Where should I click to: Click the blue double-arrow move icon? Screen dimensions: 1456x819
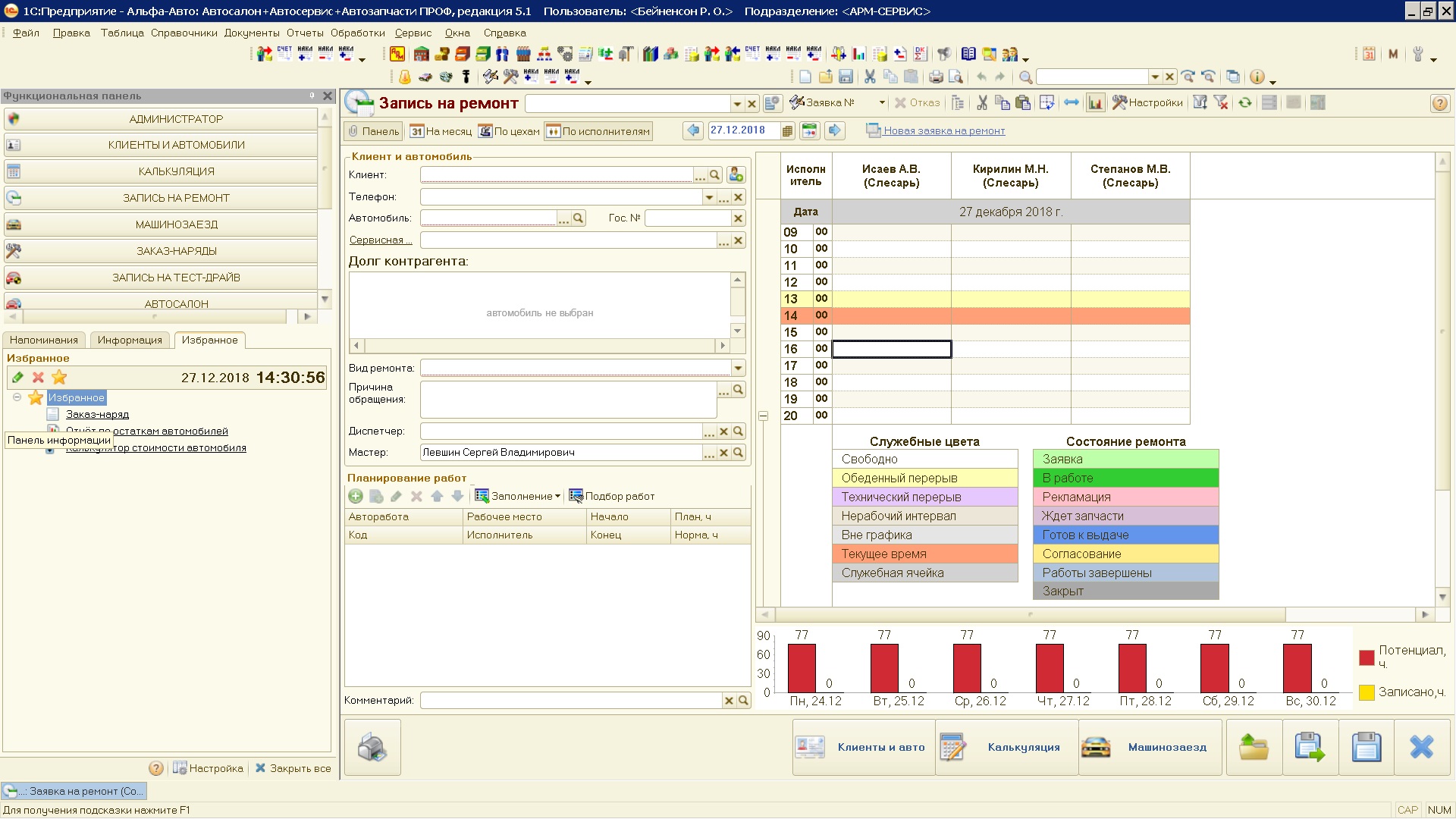click(1071, 102)
